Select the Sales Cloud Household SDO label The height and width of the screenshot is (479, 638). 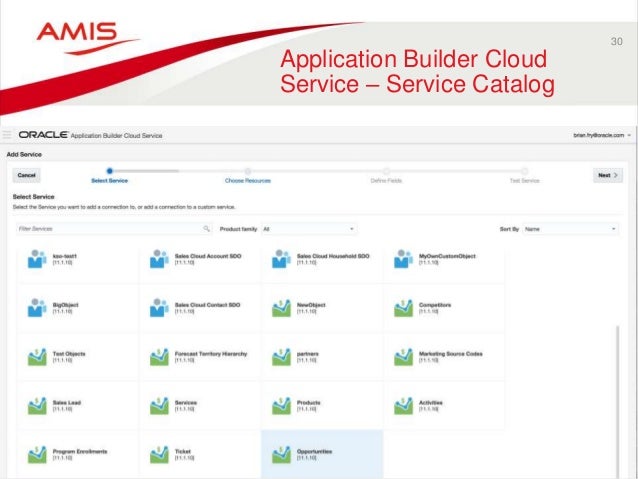click(333, 256)
